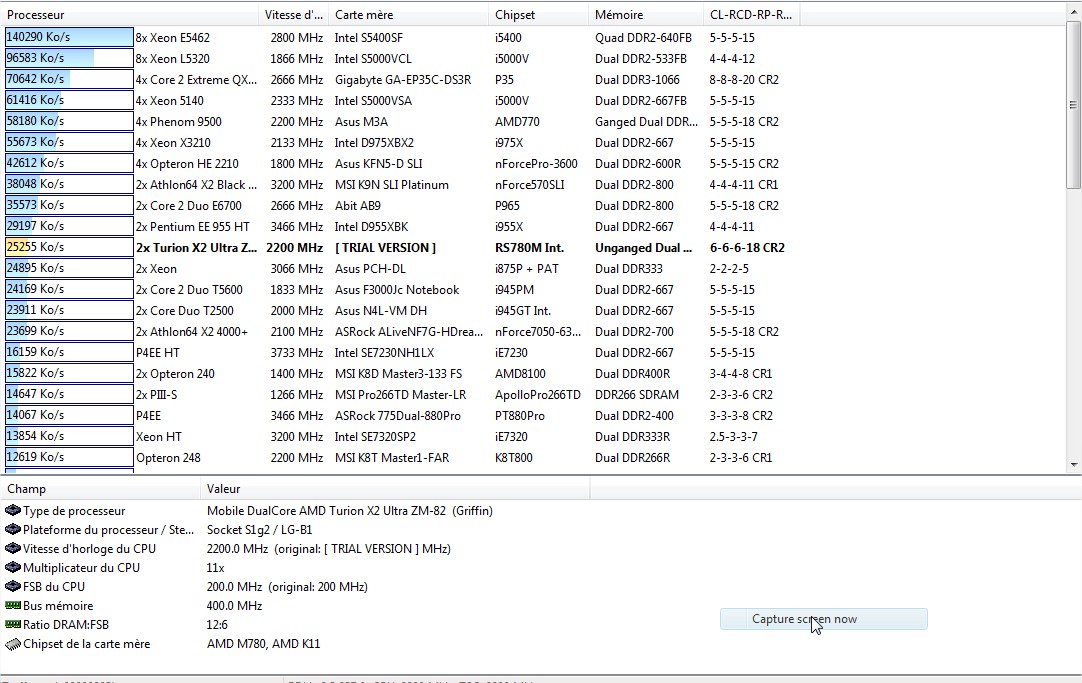Click the processor icon beside Type de processeur
The image size is (1082, 683).
pyautogui.click(x=12, y=511)
